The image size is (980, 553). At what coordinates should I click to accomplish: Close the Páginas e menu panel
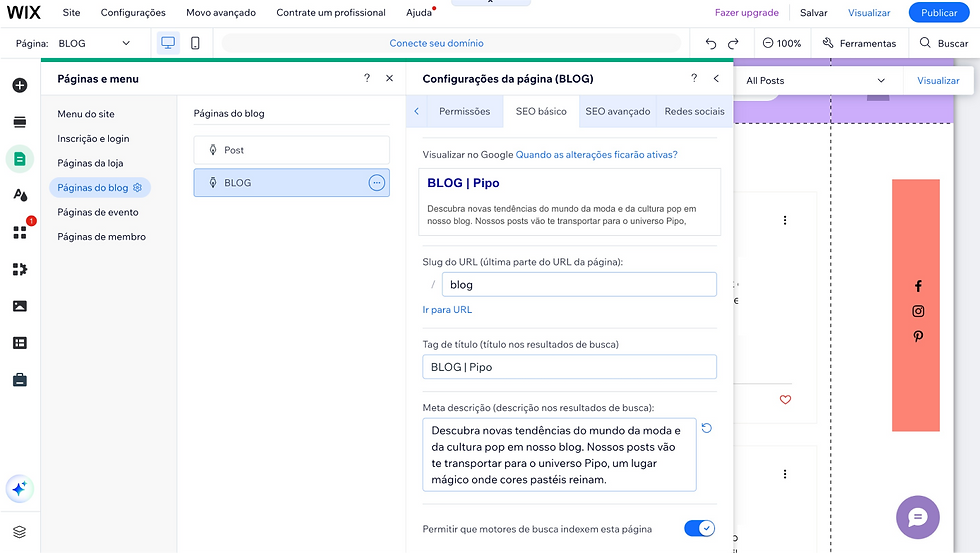[389, 78]
